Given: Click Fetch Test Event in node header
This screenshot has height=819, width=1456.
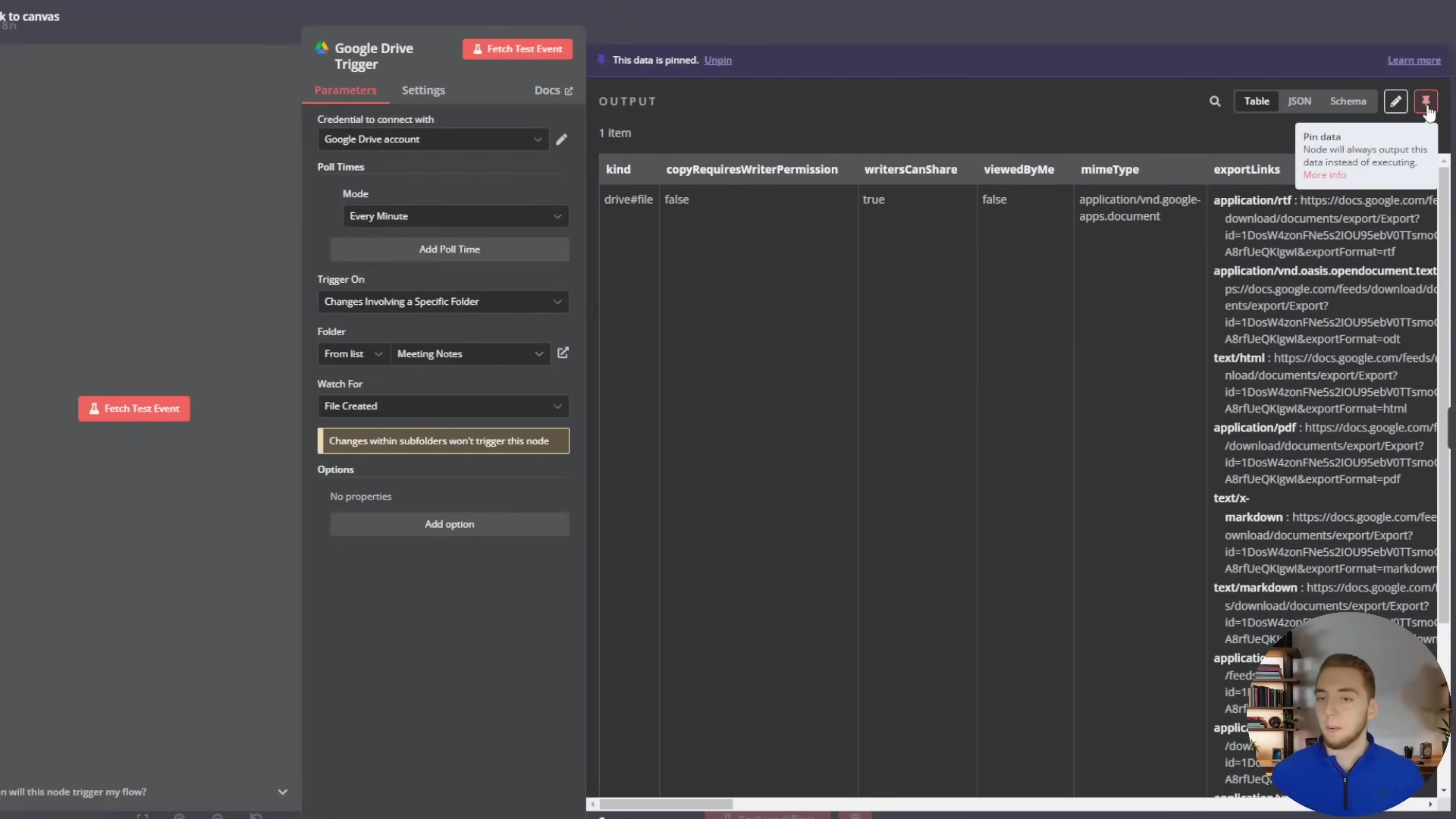Looking at the screenshot, I should (517, 49).
